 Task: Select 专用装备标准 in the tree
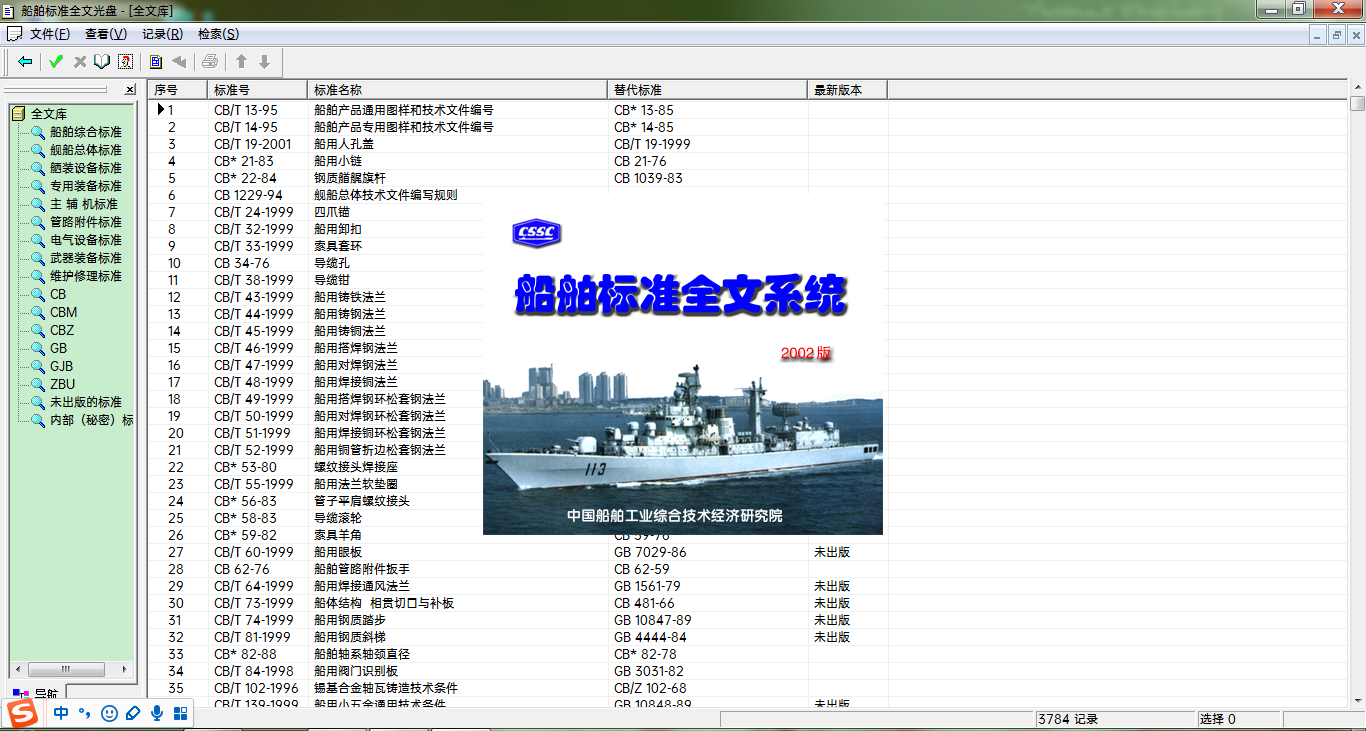pyautogui.click(x=86, y=186)
